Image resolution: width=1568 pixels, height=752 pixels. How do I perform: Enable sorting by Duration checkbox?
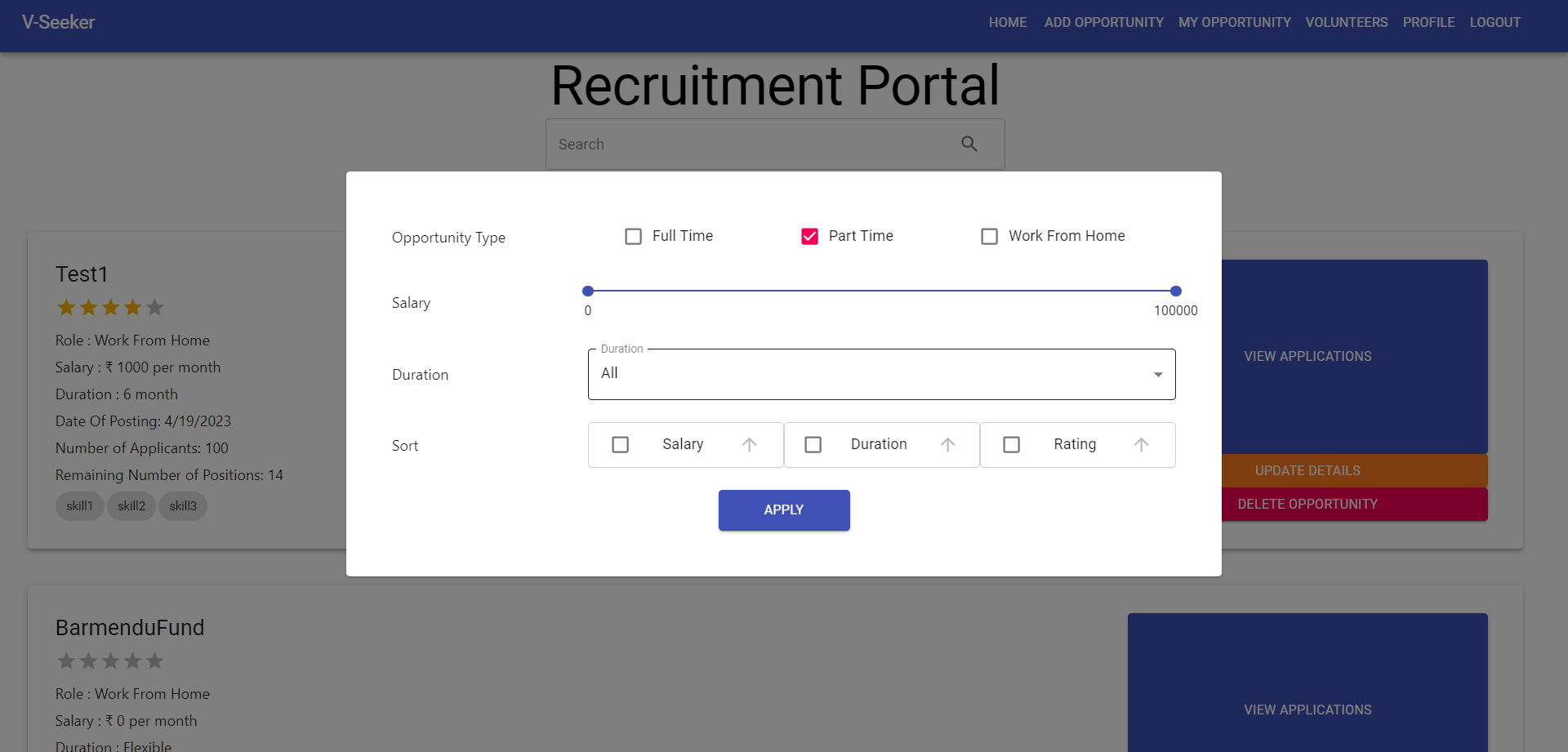(813, 445)
